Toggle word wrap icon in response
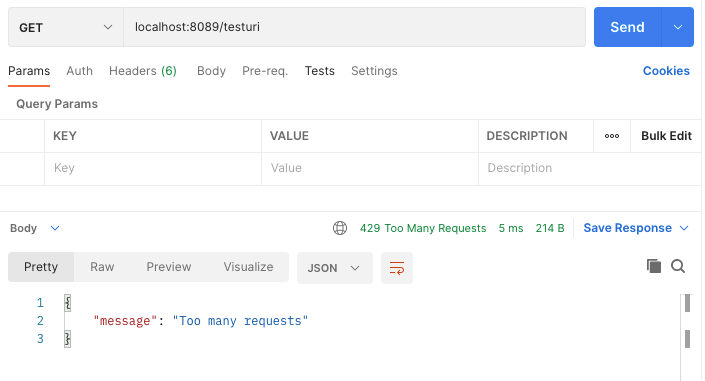The height and width of the screenshot is (381, 705). pyautogui.click(x=397, y=268)
